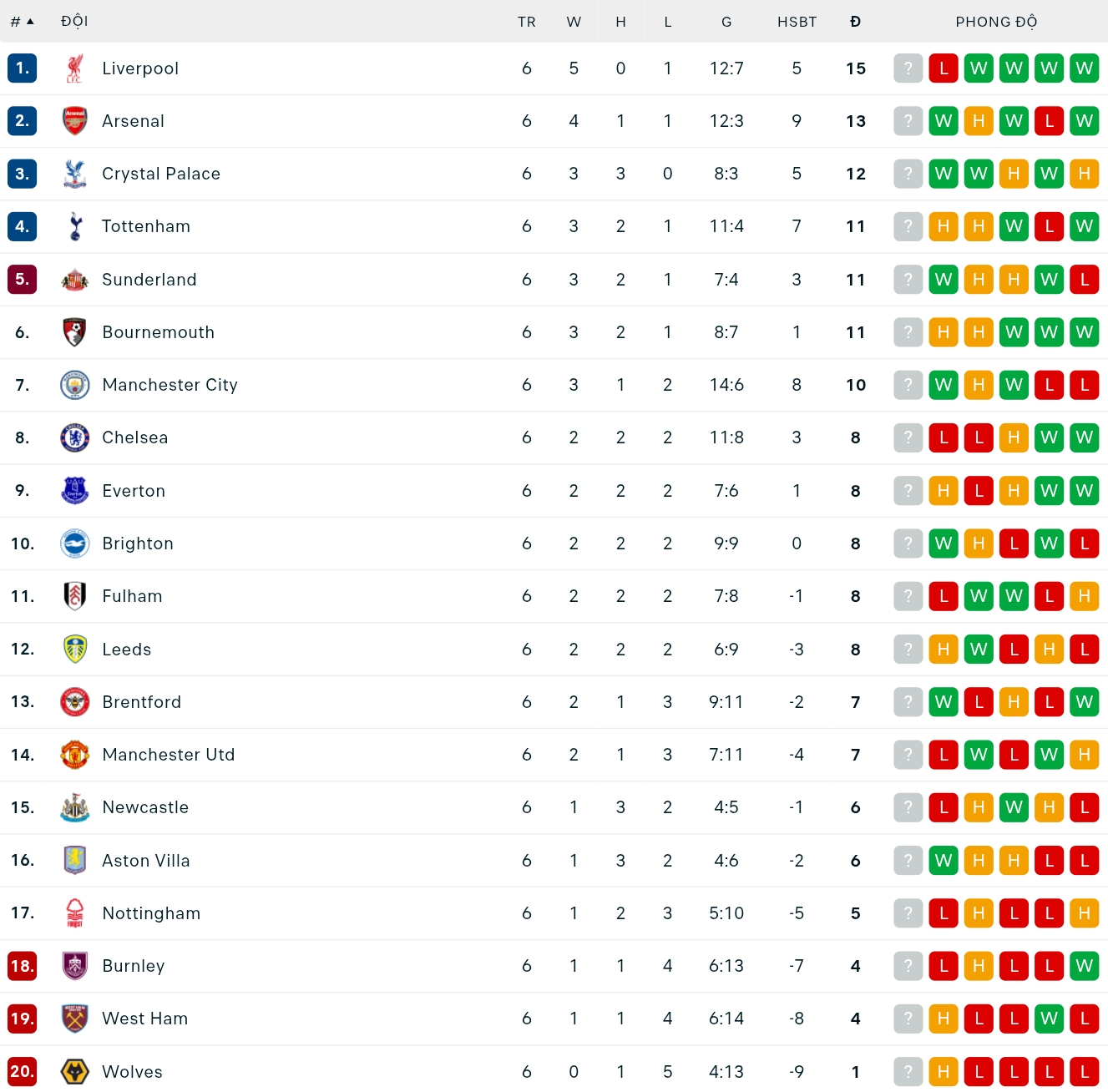Viewport: 1108px width, 1092px height.
Task: Select the Chelsea club crest
Action: [x=75, y=437]
